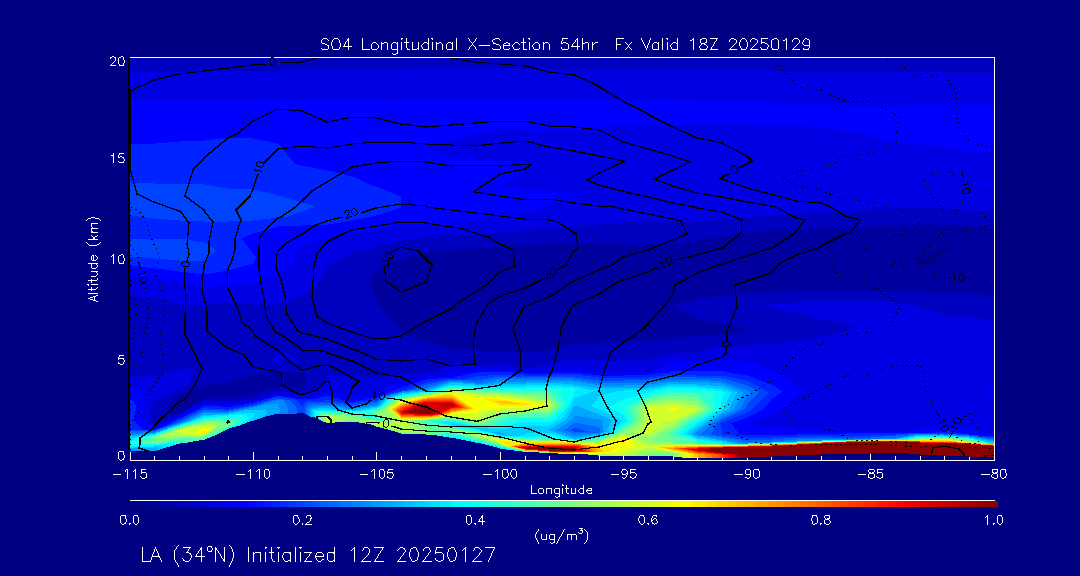1080x576 pixels.
Task: Click the '(ug/m³)' units label
Action: pos(561,536)
